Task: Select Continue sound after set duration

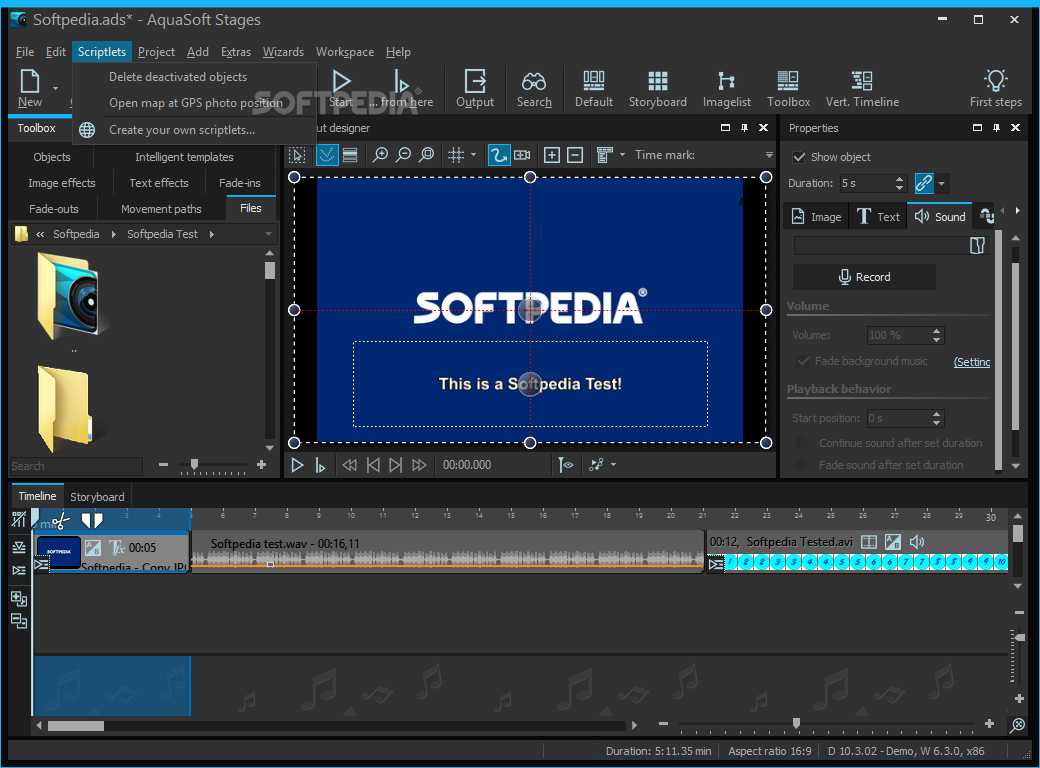Action: click(802, 443)
